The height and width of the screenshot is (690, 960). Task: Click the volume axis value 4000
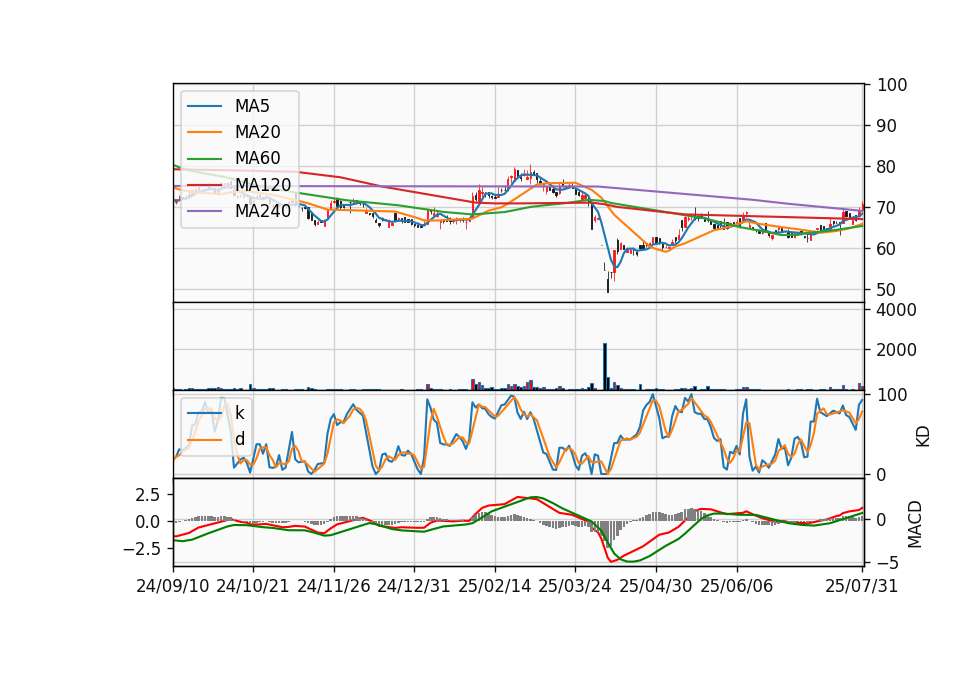pyautogui.click(x=897, y=310)
